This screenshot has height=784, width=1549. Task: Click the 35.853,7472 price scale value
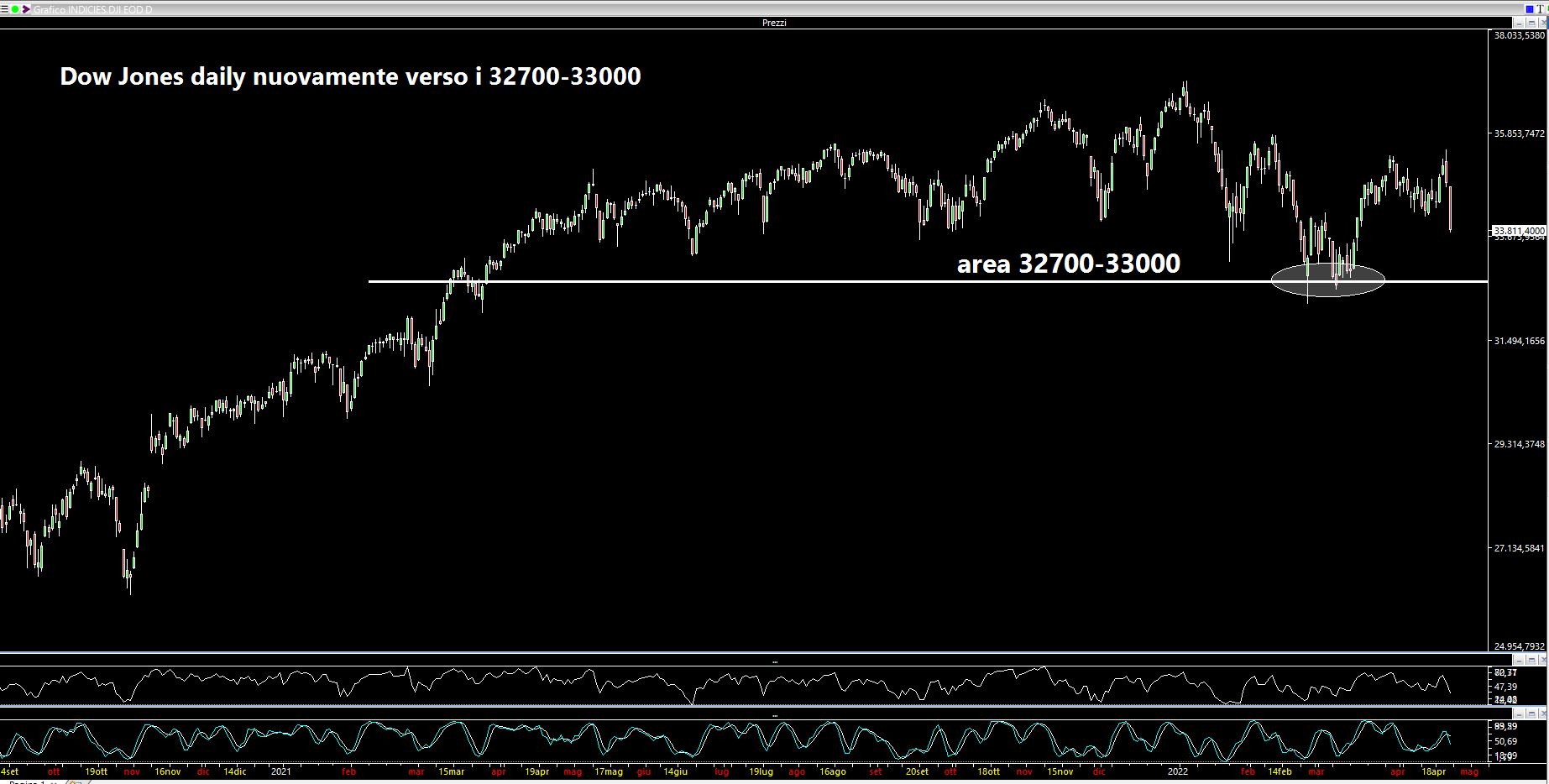[x=1520, y=133]
